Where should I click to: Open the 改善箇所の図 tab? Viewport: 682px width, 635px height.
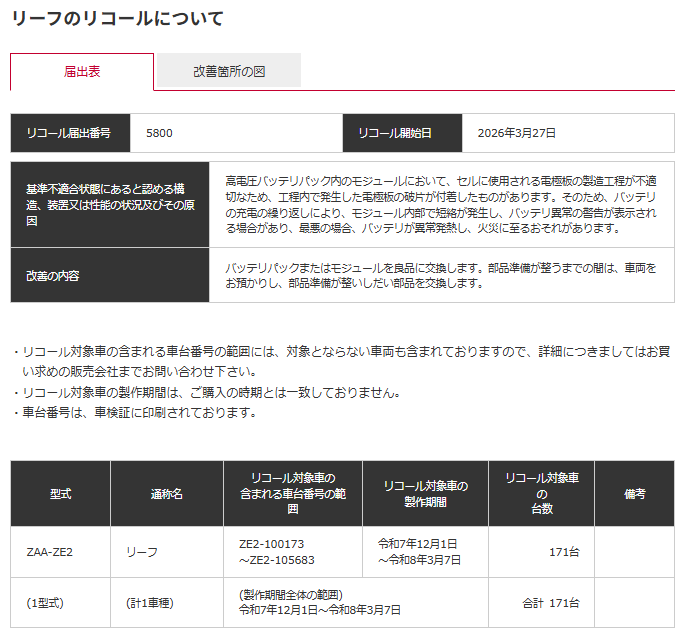tap(229, 72)
